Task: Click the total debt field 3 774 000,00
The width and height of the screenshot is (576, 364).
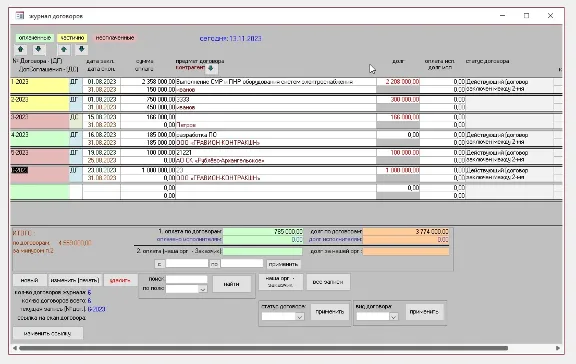Action: pos(406,232)
